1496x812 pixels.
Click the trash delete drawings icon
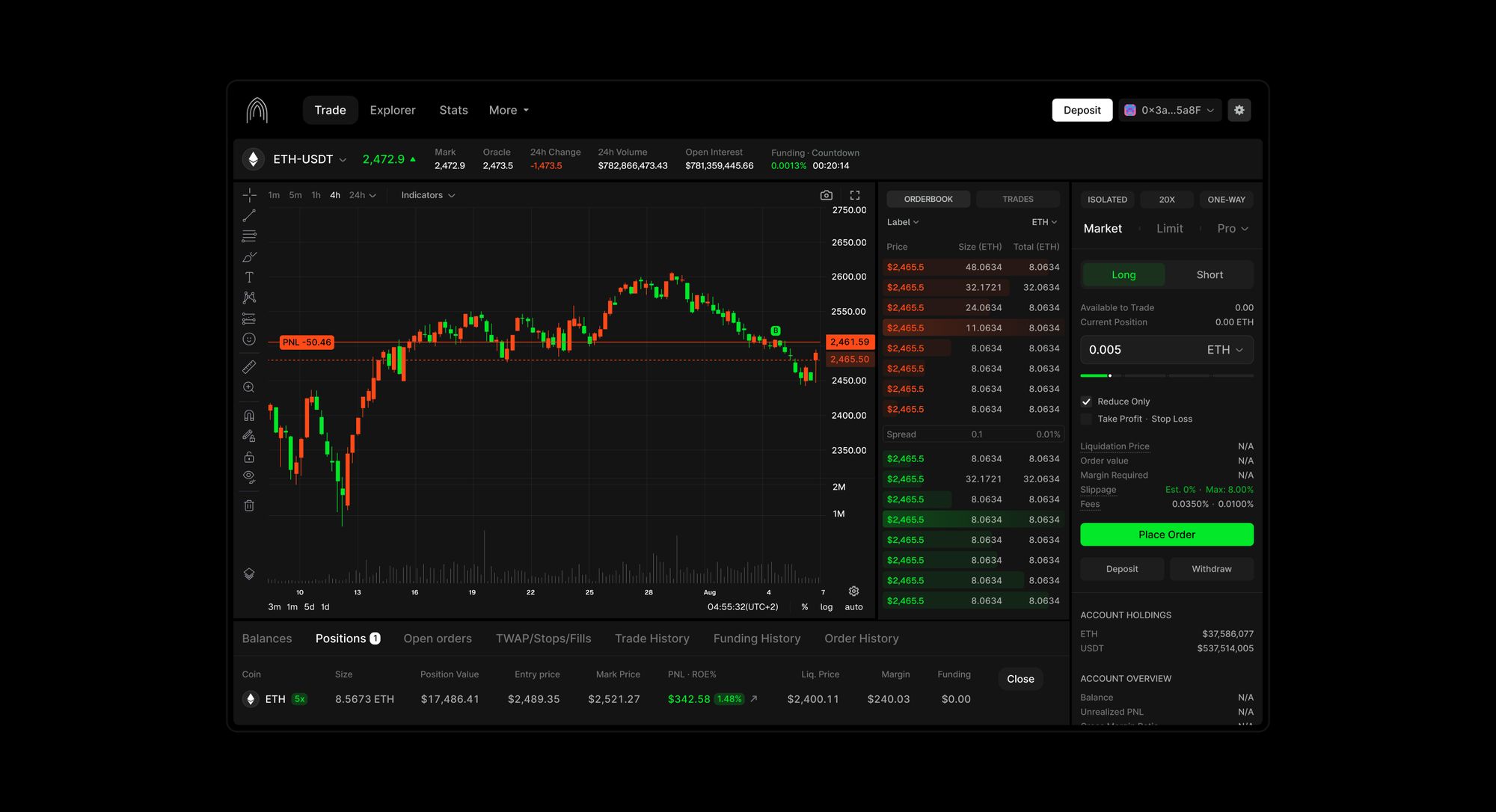coord(249,505)
